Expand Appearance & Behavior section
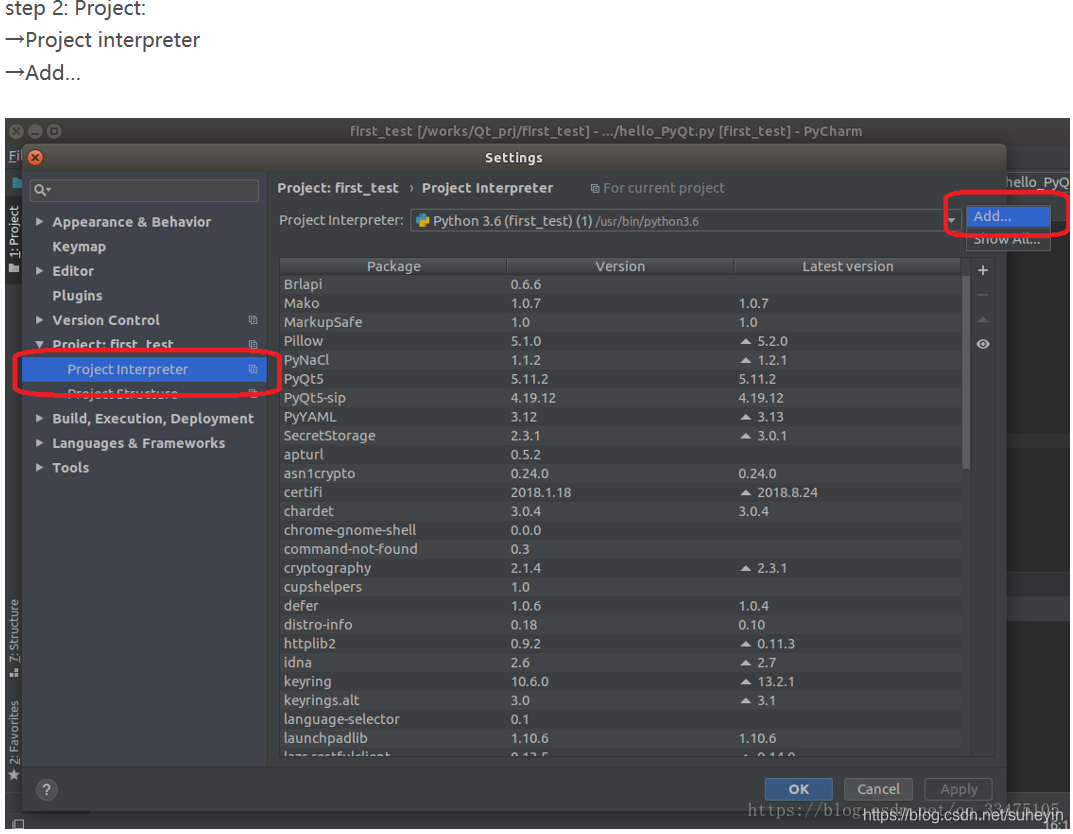1073x834 pixels. pyautogui.click(x=40, y=222)
